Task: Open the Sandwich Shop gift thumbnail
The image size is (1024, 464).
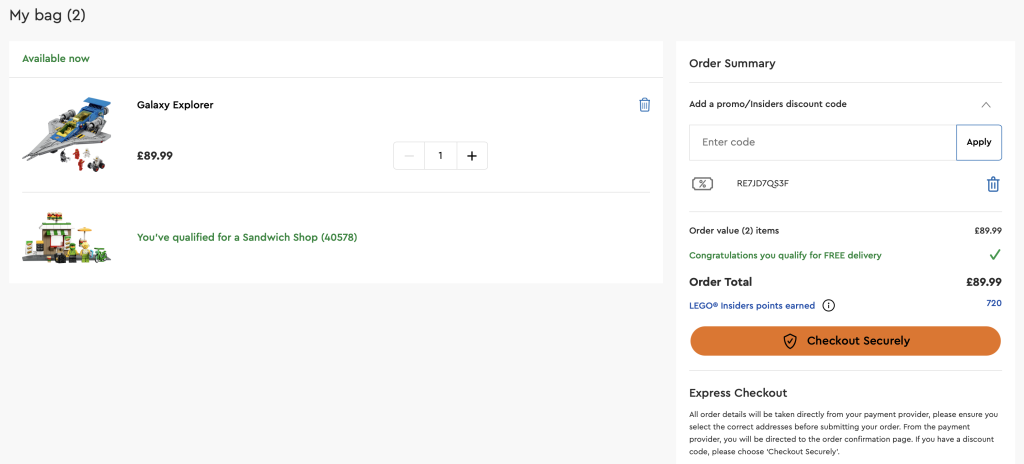Action: click(x=67, y=237)
